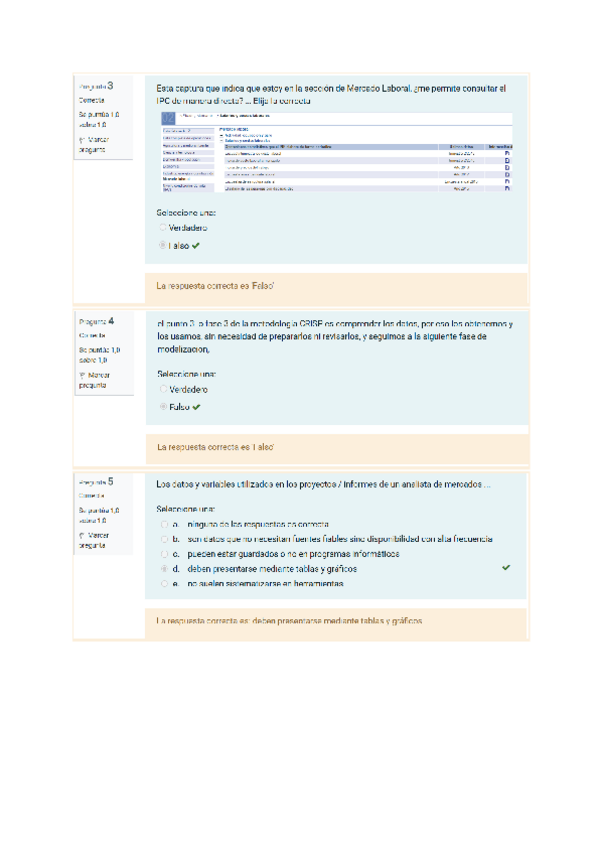Select option e 'no suelen sistematizarse'
This screenshot has height=848, width=600.
pos(163,583)
